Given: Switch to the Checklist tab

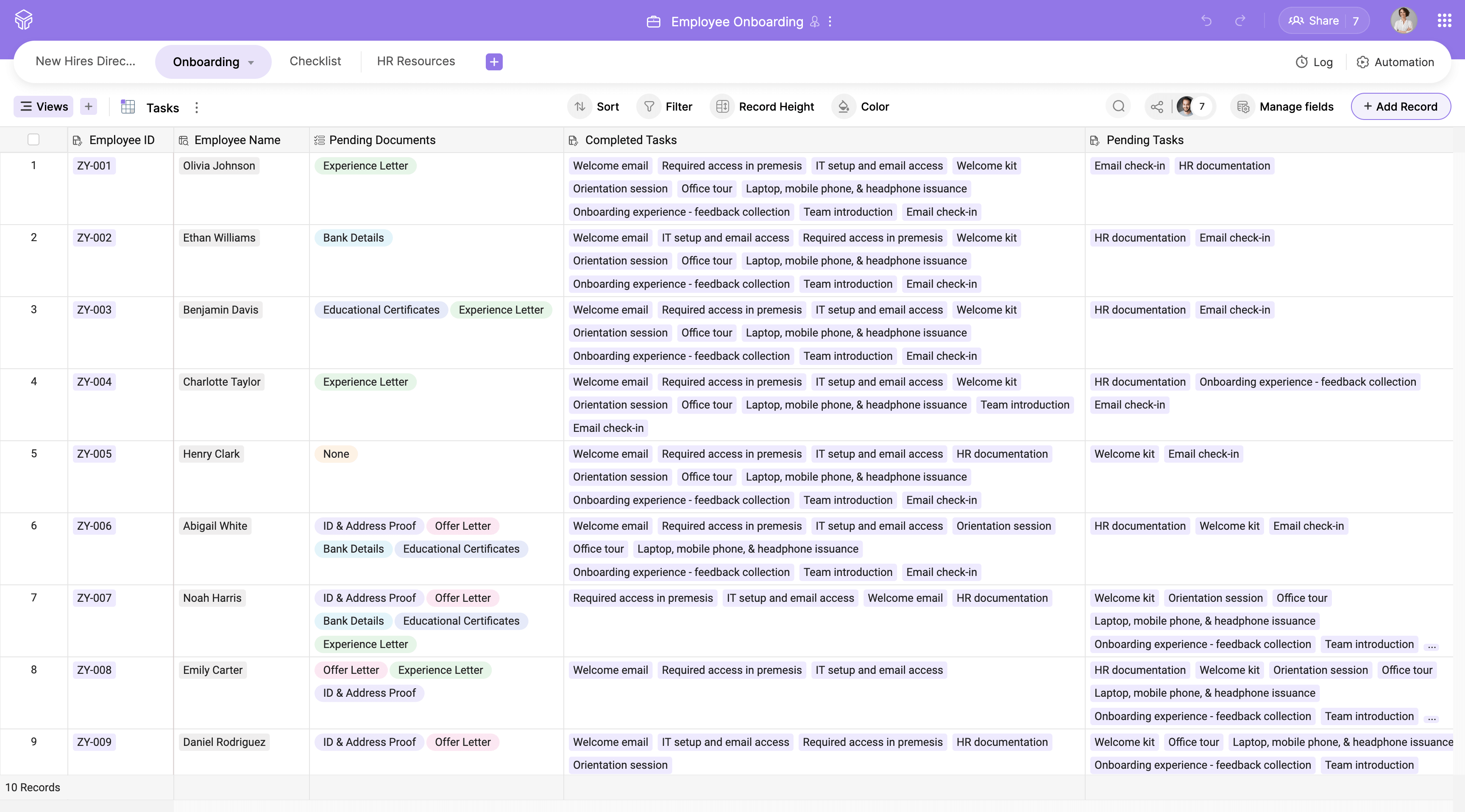Looking at the screenshot, I should point(315,61).
